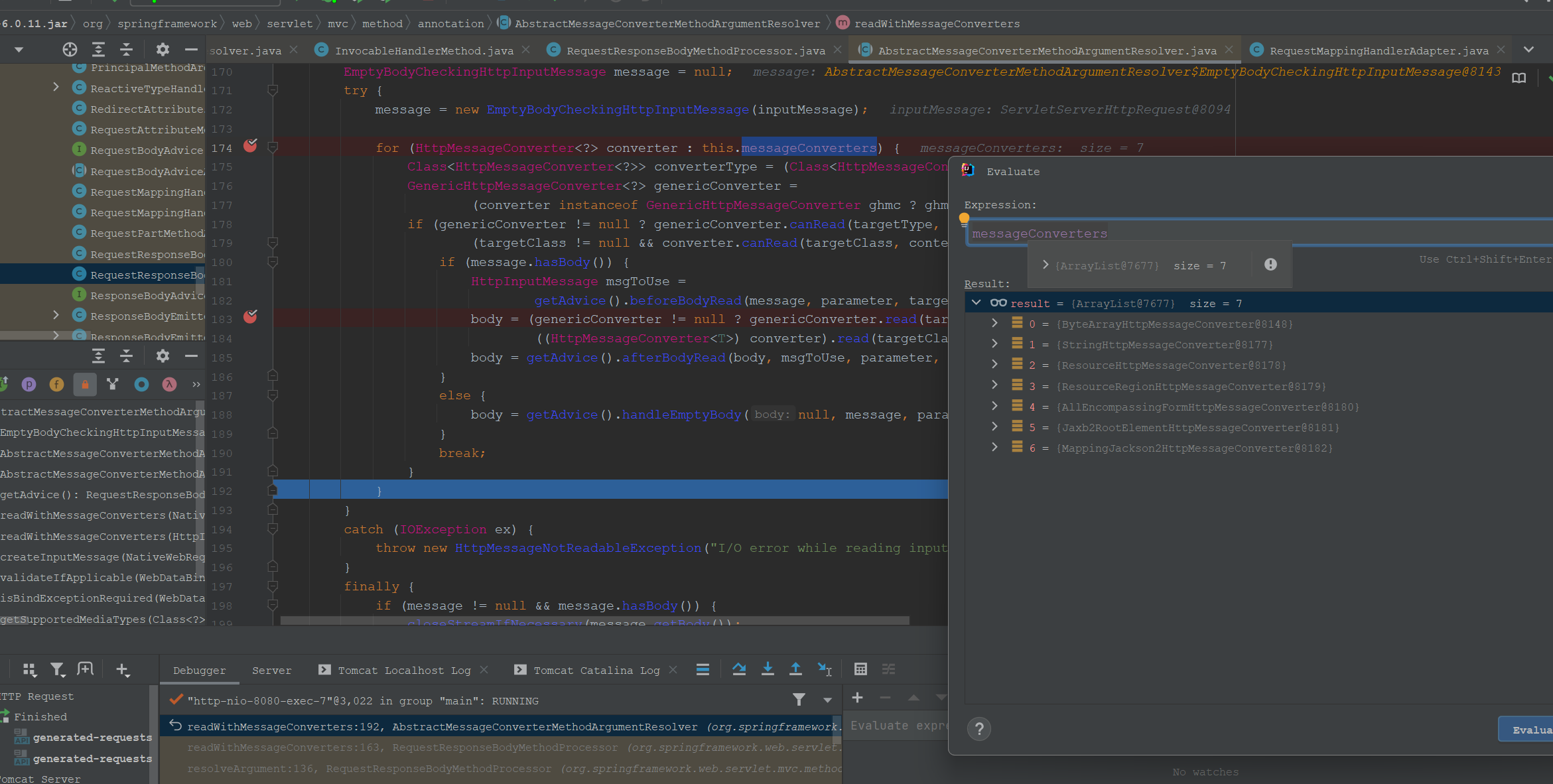Open the Evaluate Expression calculator icon
Screen dimensions: 1553x784
point(860,669)
